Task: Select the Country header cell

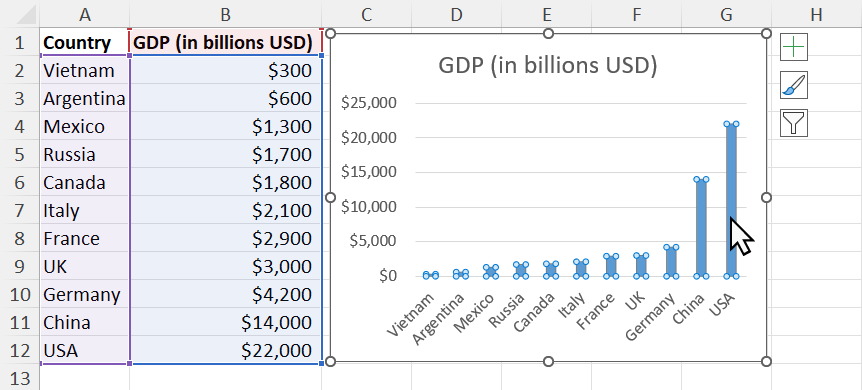Action: (x=85, y=42)
